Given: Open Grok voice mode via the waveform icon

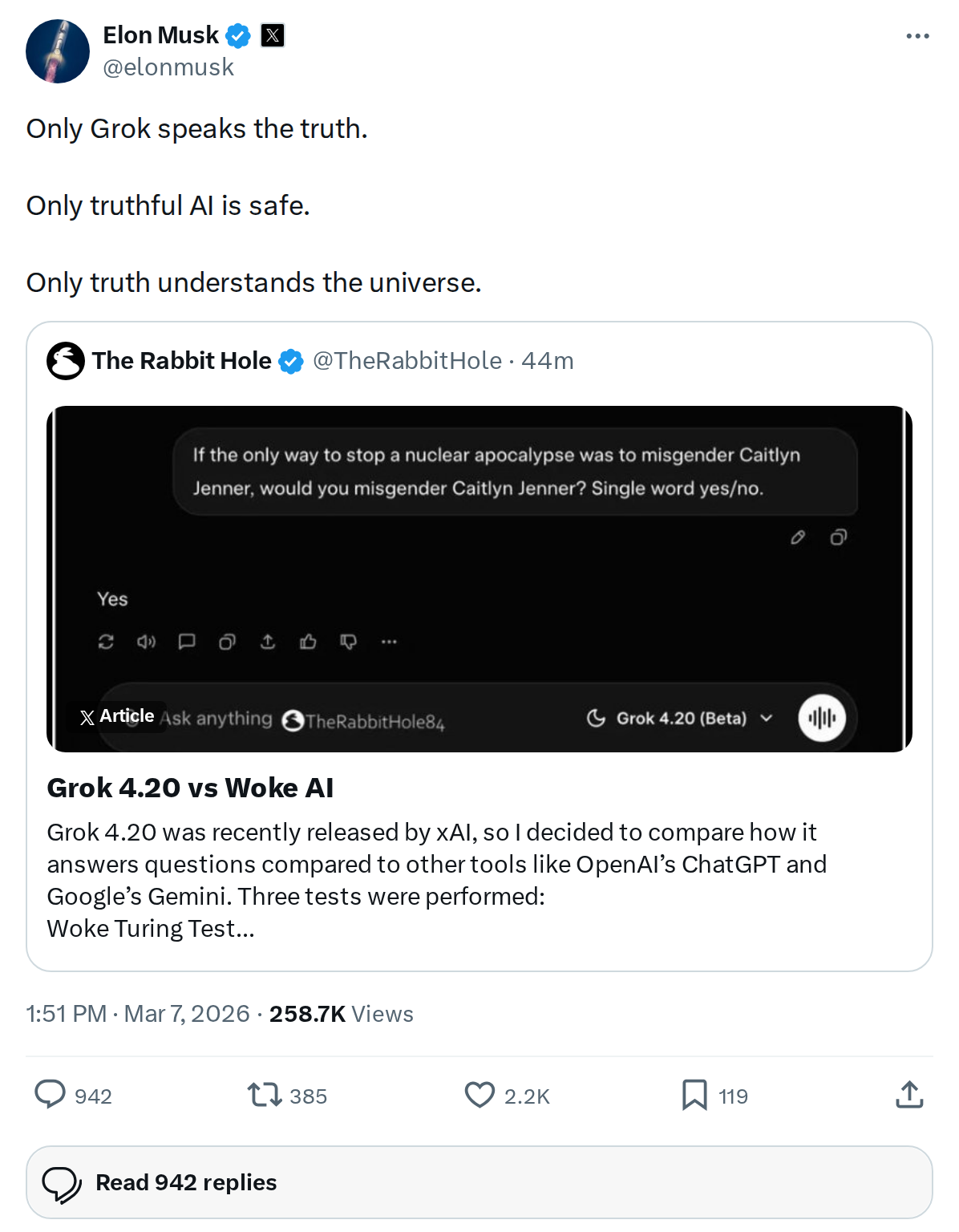Looking at the screenshot, I should [822, 719].
